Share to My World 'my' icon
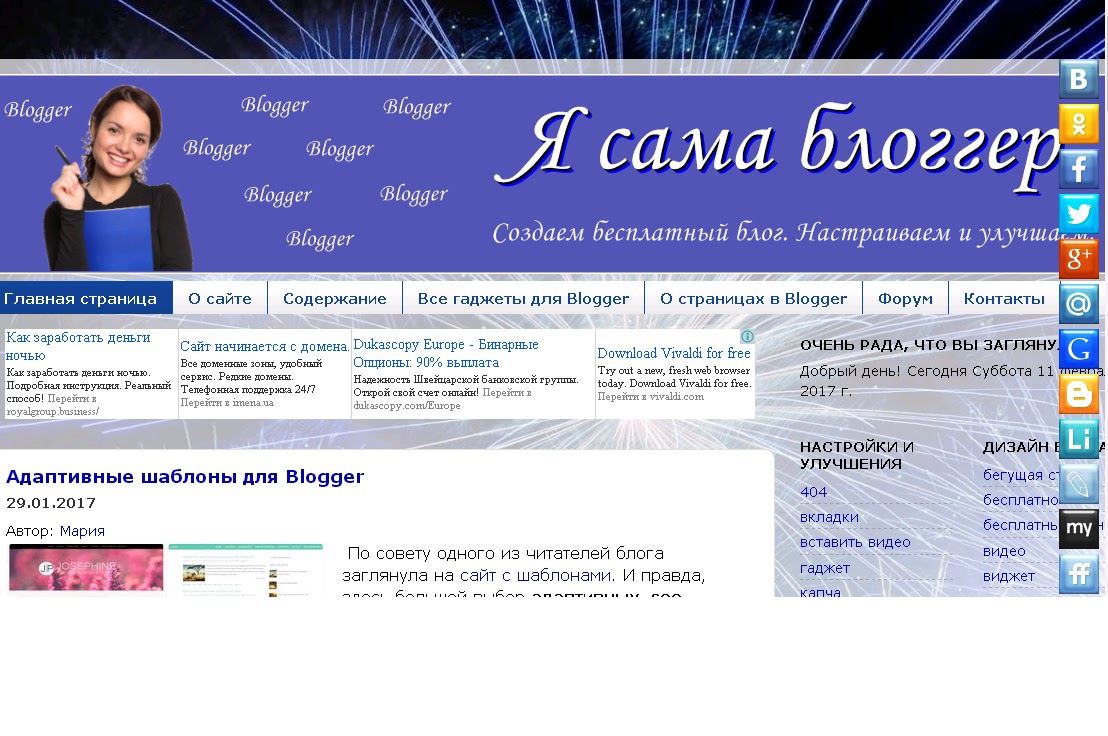1108x736 pixels. point(1078,528)
